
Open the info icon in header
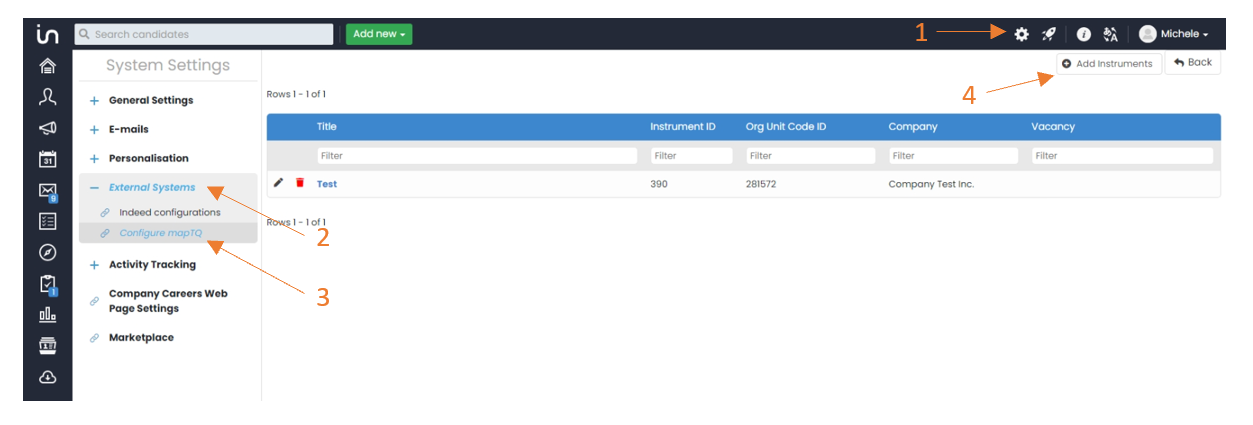[1083, 34]
